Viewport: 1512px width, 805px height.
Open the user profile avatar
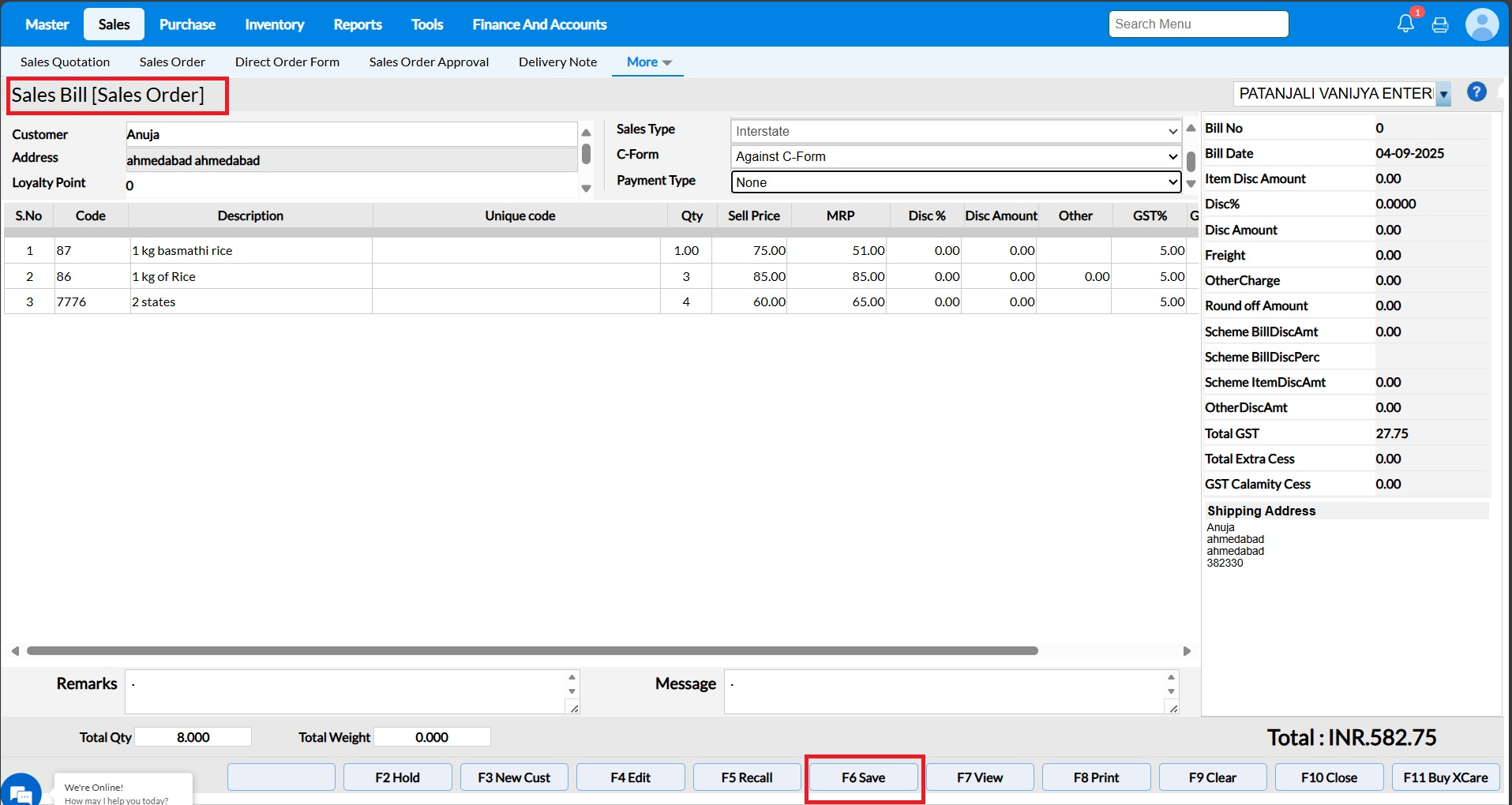[1481, 24]
